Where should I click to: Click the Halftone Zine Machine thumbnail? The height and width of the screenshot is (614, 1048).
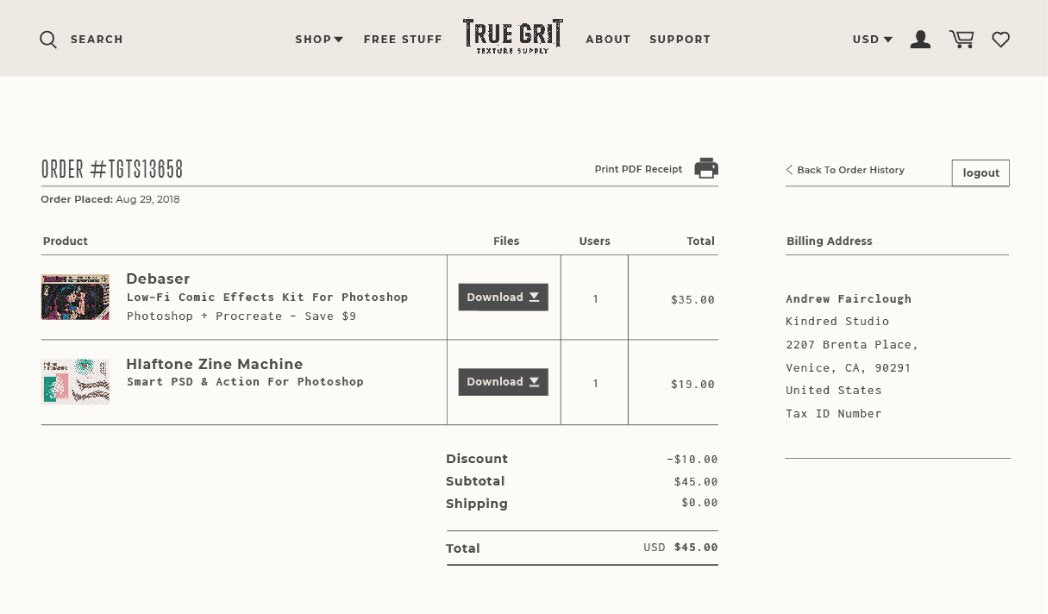(x=75, y=382)
